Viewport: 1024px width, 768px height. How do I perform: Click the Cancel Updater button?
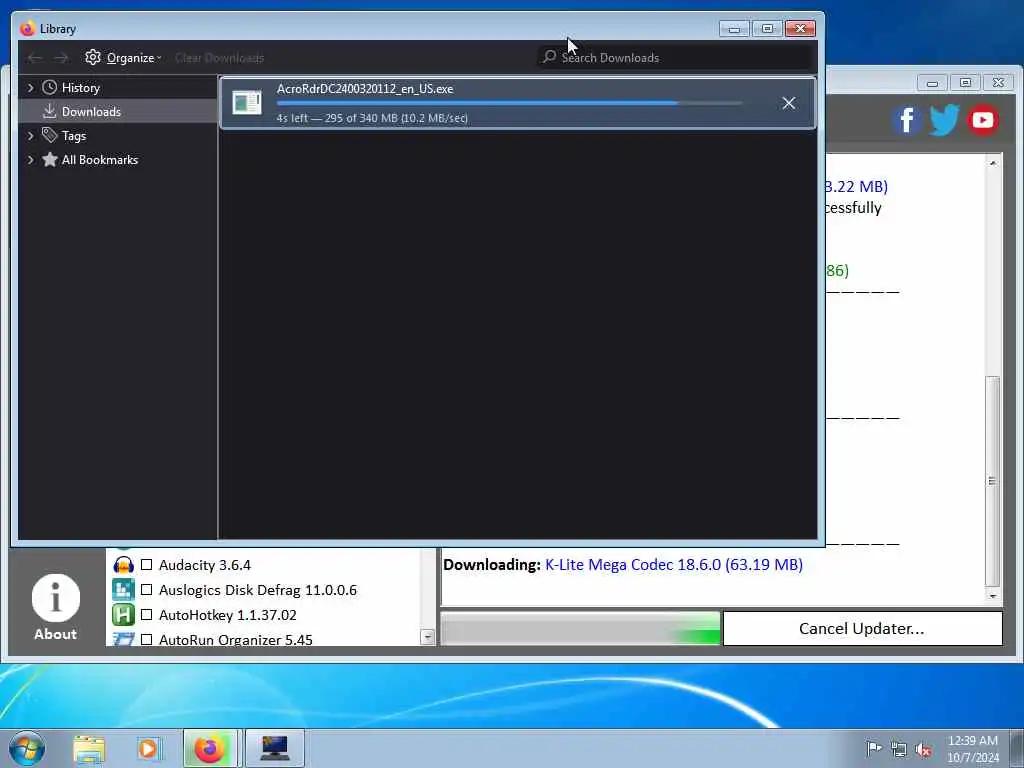[862, 629]
